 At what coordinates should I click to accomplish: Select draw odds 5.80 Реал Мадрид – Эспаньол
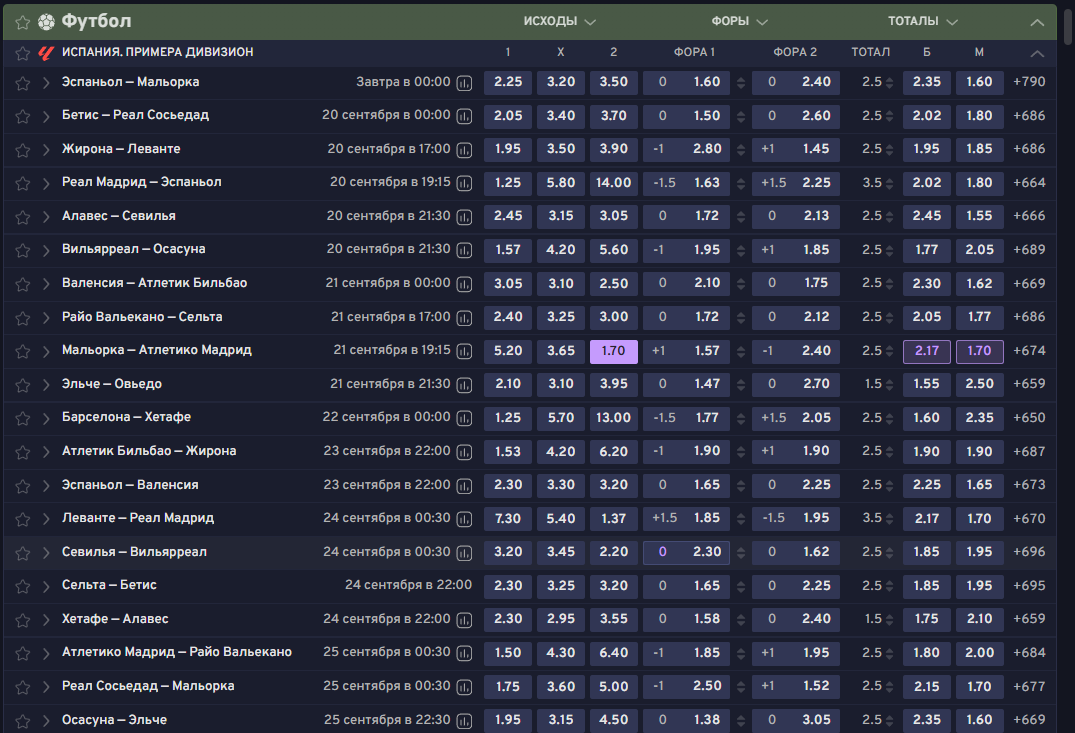point(561,183)
